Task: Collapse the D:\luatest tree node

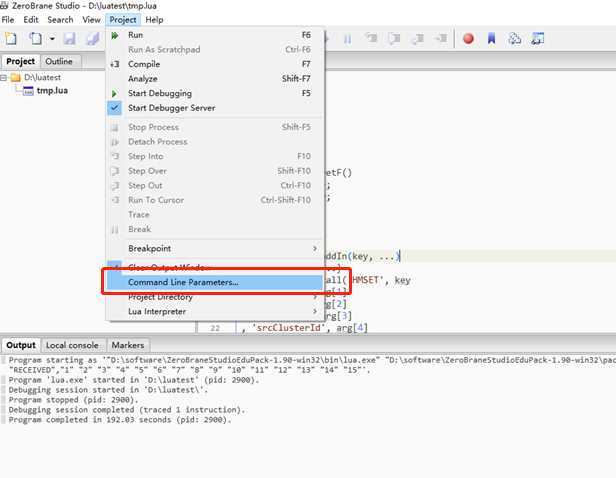Action: (x=4, y=77)
